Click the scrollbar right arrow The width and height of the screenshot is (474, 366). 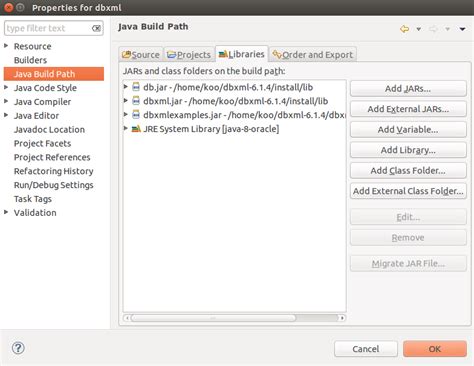342,318
